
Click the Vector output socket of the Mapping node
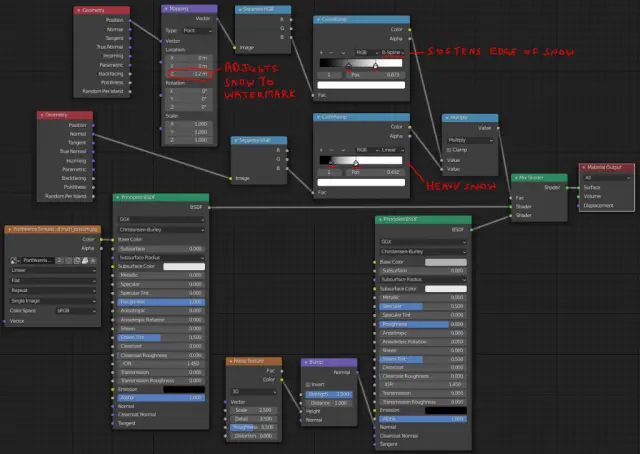coord(217,19)
